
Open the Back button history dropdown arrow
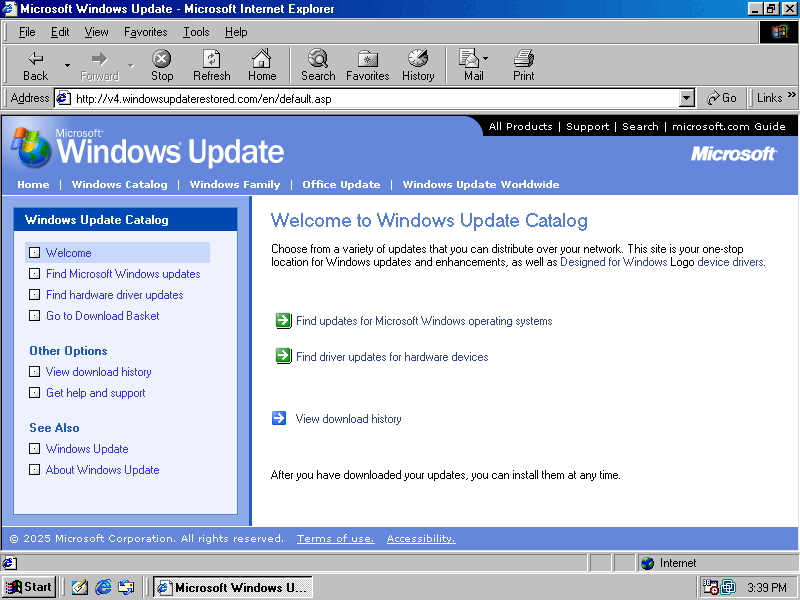coord(67,65)
